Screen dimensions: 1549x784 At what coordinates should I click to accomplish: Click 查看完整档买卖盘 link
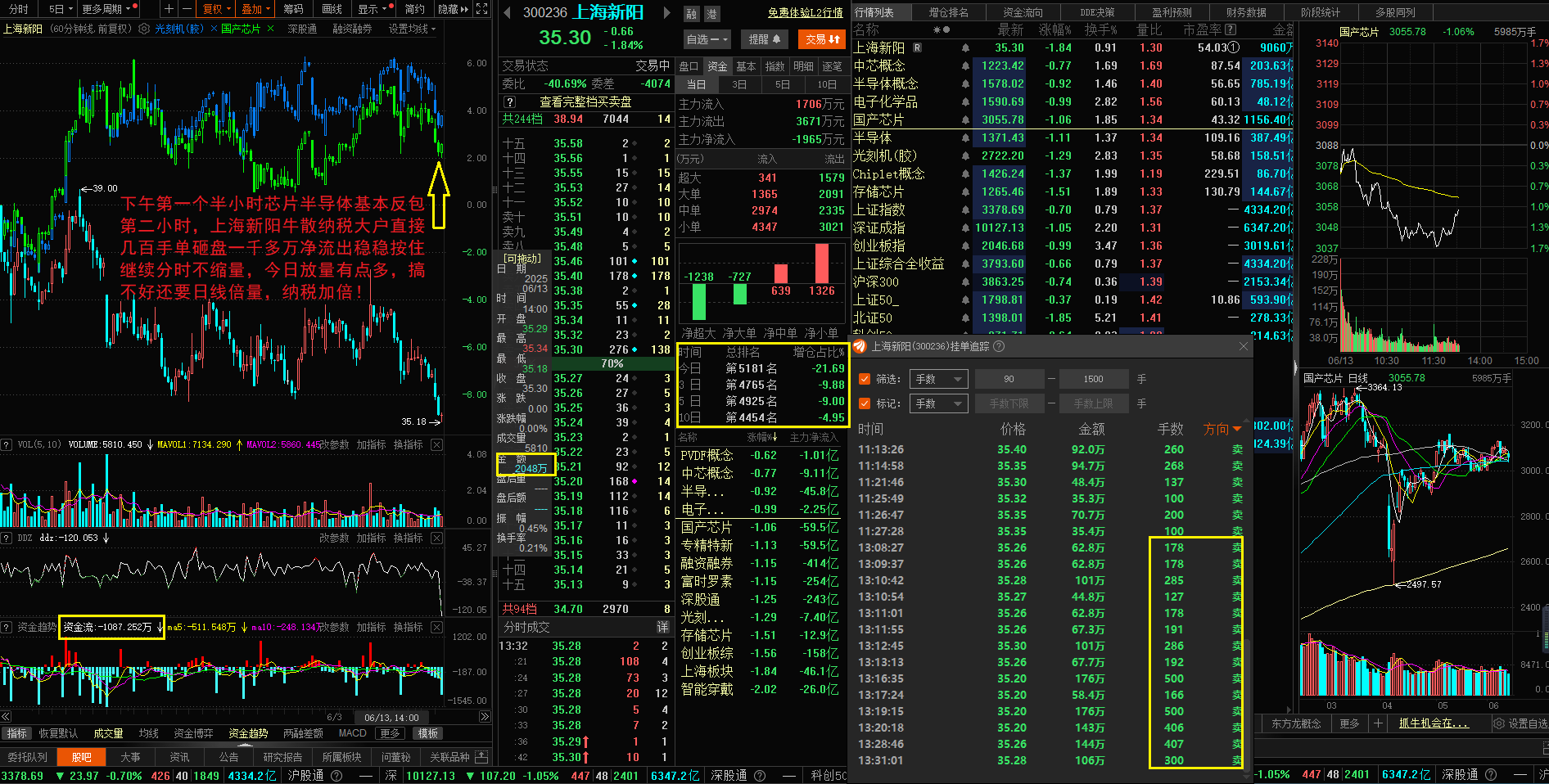pos(585,102)
